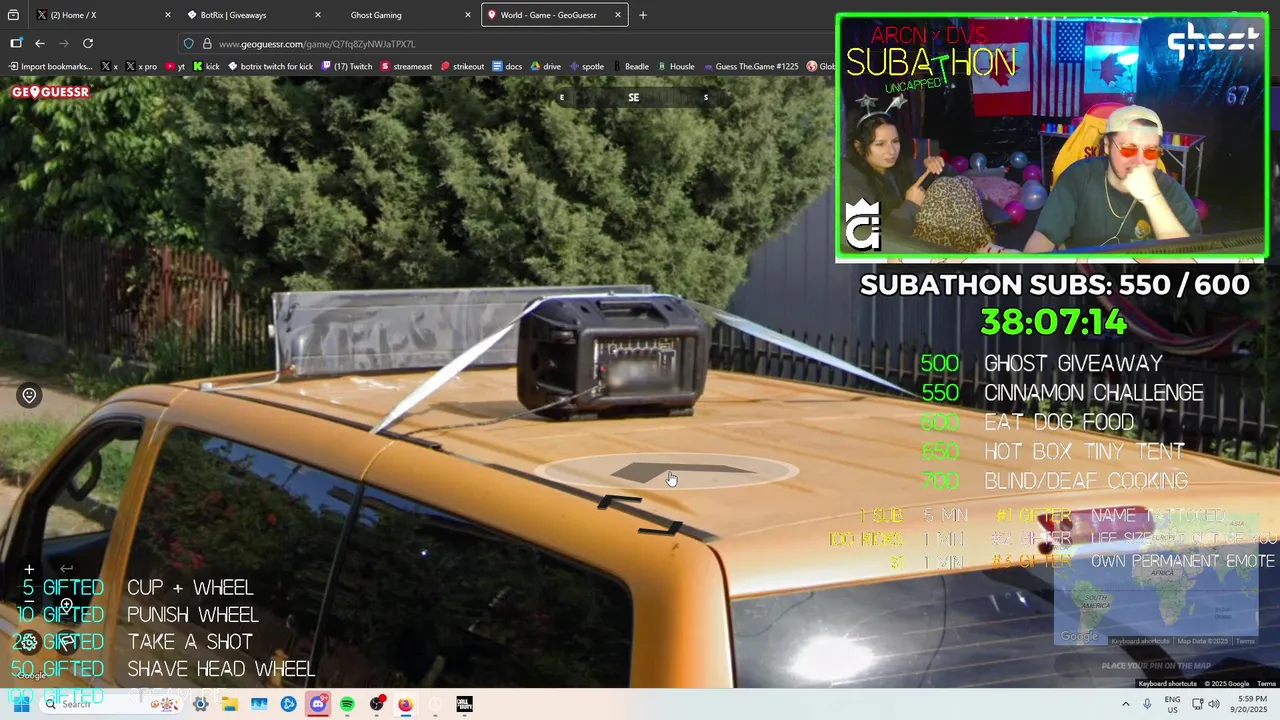Open Firefox tab list button in tab bar
This screenshot has height=720, width=1280.
coord(13,15)
